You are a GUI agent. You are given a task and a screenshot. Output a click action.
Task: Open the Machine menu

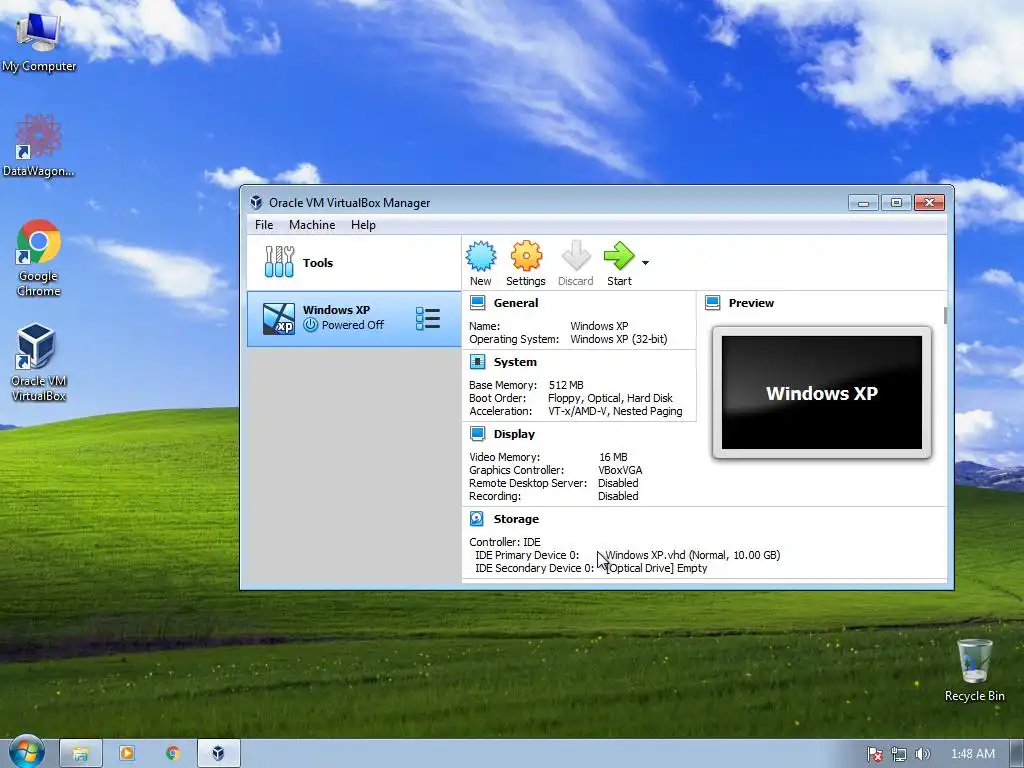(x=312, y=225)
